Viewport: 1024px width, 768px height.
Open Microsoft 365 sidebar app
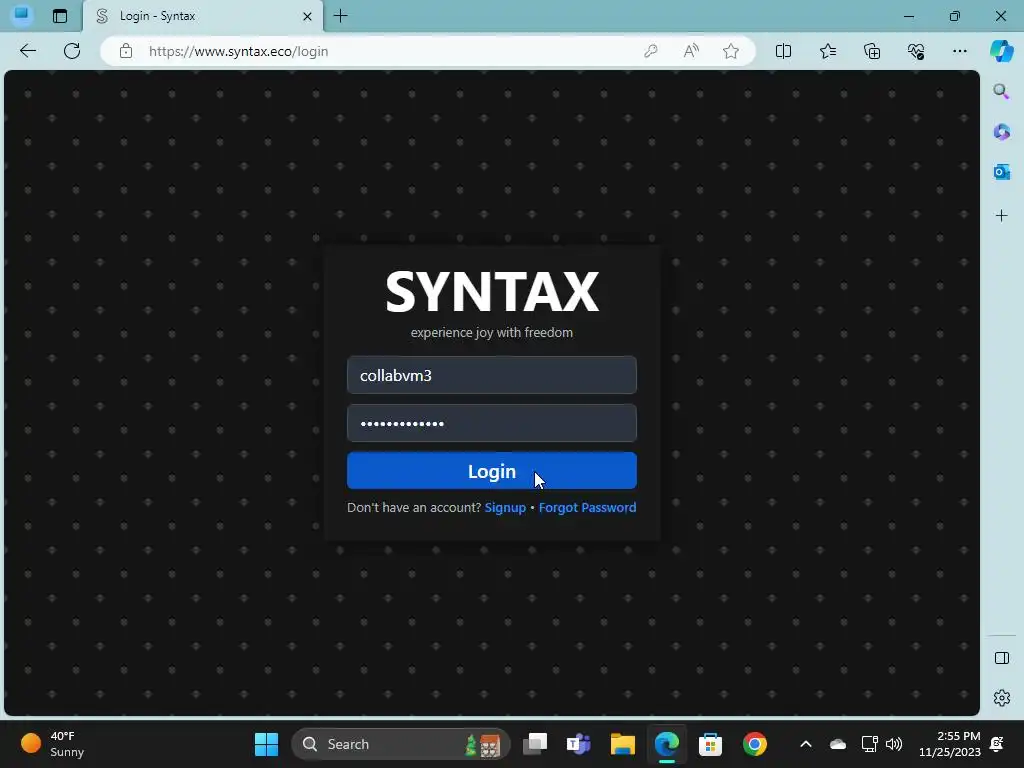pos(1001,132)
